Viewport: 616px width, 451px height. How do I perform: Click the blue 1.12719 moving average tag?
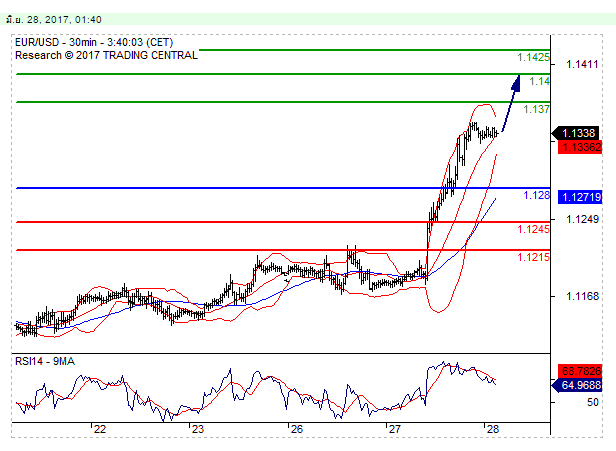coord(580,197)
